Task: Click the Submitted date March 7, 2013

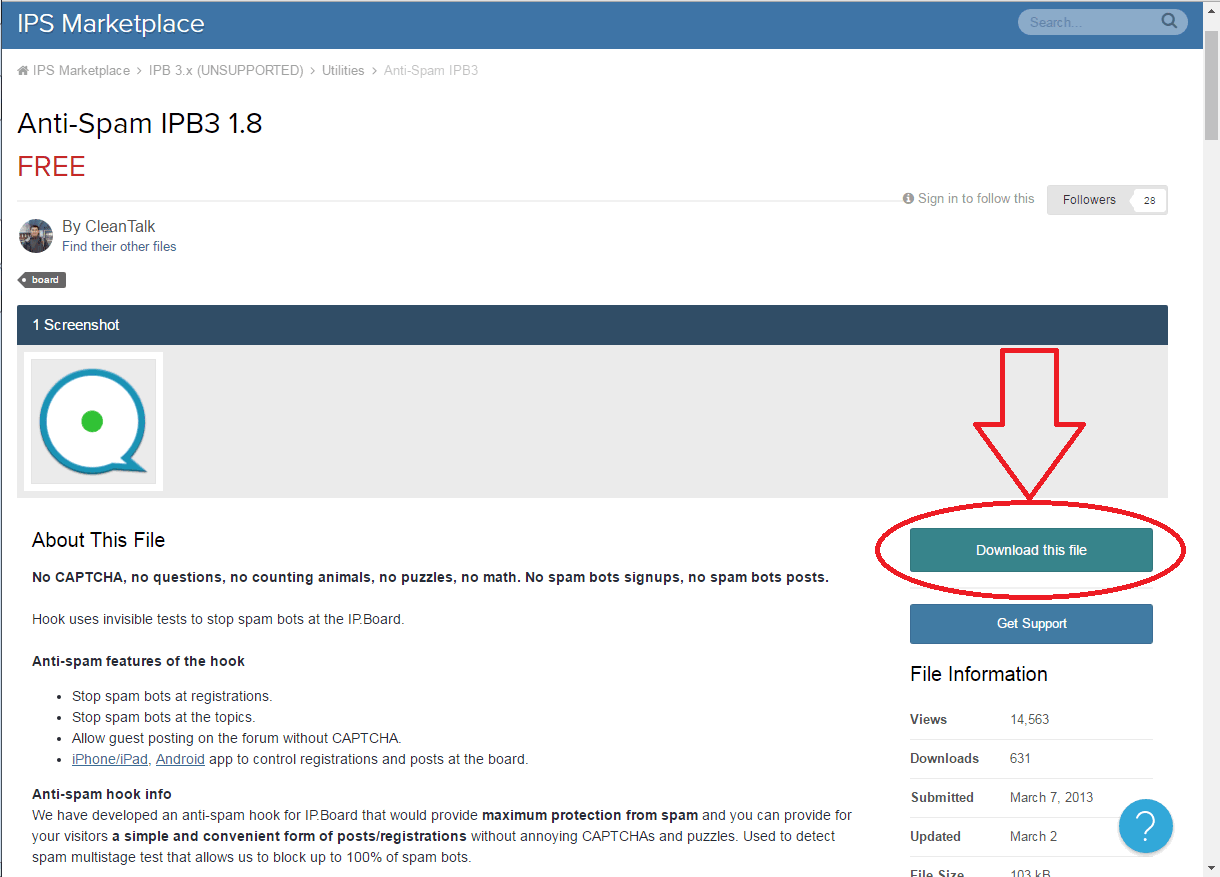Action: tap(1052, 798)
